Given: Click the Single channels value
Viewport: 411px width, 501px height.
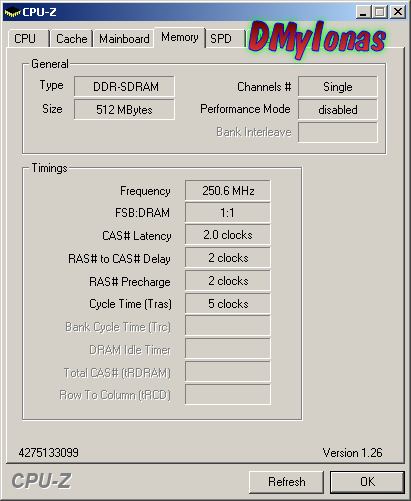Looking at the screenshot, I should point(338,87).
